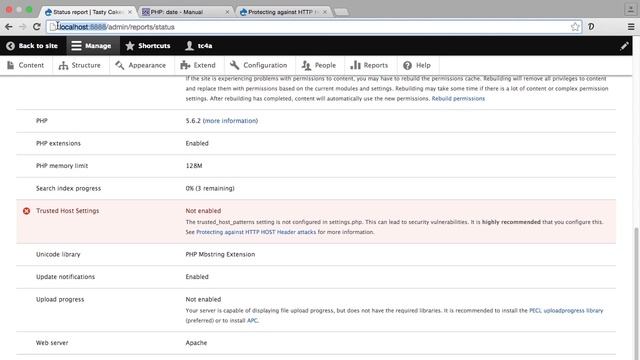Select Trusted Host Settings label

67,211
